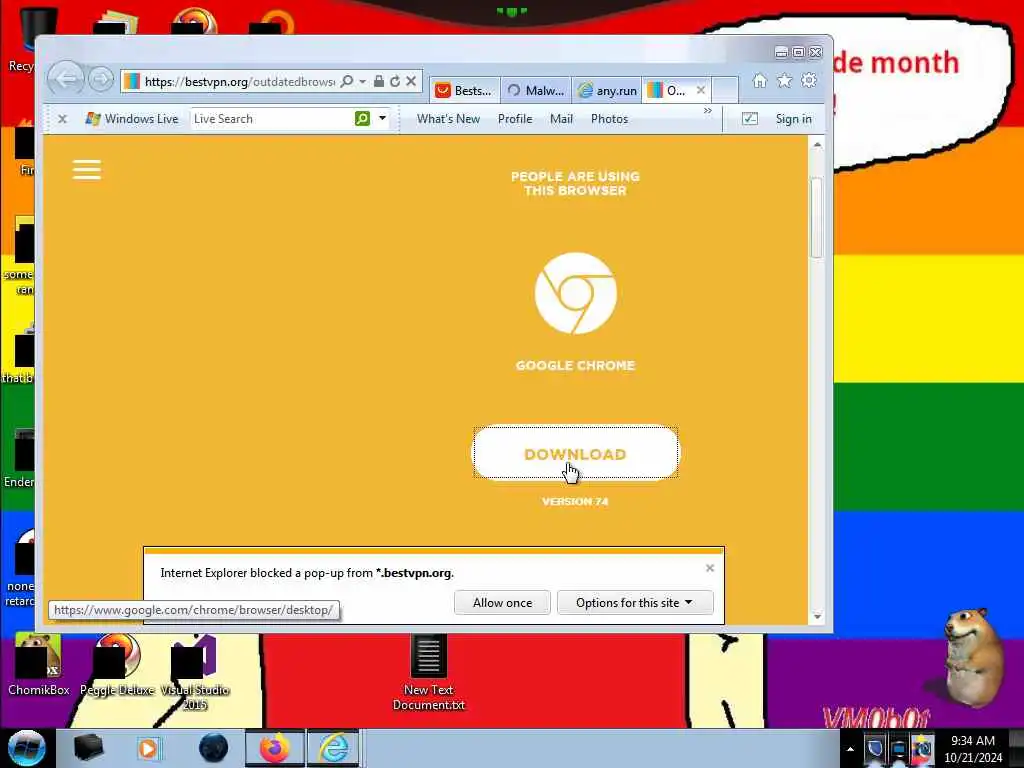Expand the Live Search options dropdown
The image size is (1024, 768).
click(383, 118)
